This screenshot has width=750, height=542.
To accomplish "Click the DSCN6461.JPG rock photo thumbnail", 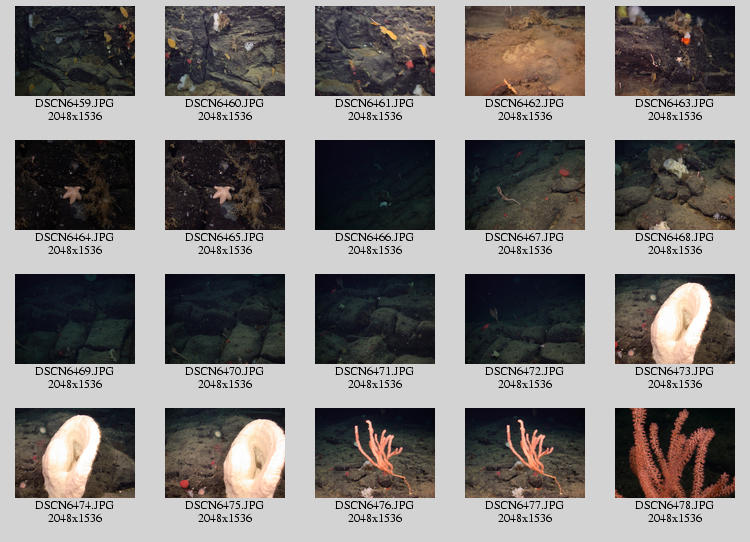I will coord(375,51).
